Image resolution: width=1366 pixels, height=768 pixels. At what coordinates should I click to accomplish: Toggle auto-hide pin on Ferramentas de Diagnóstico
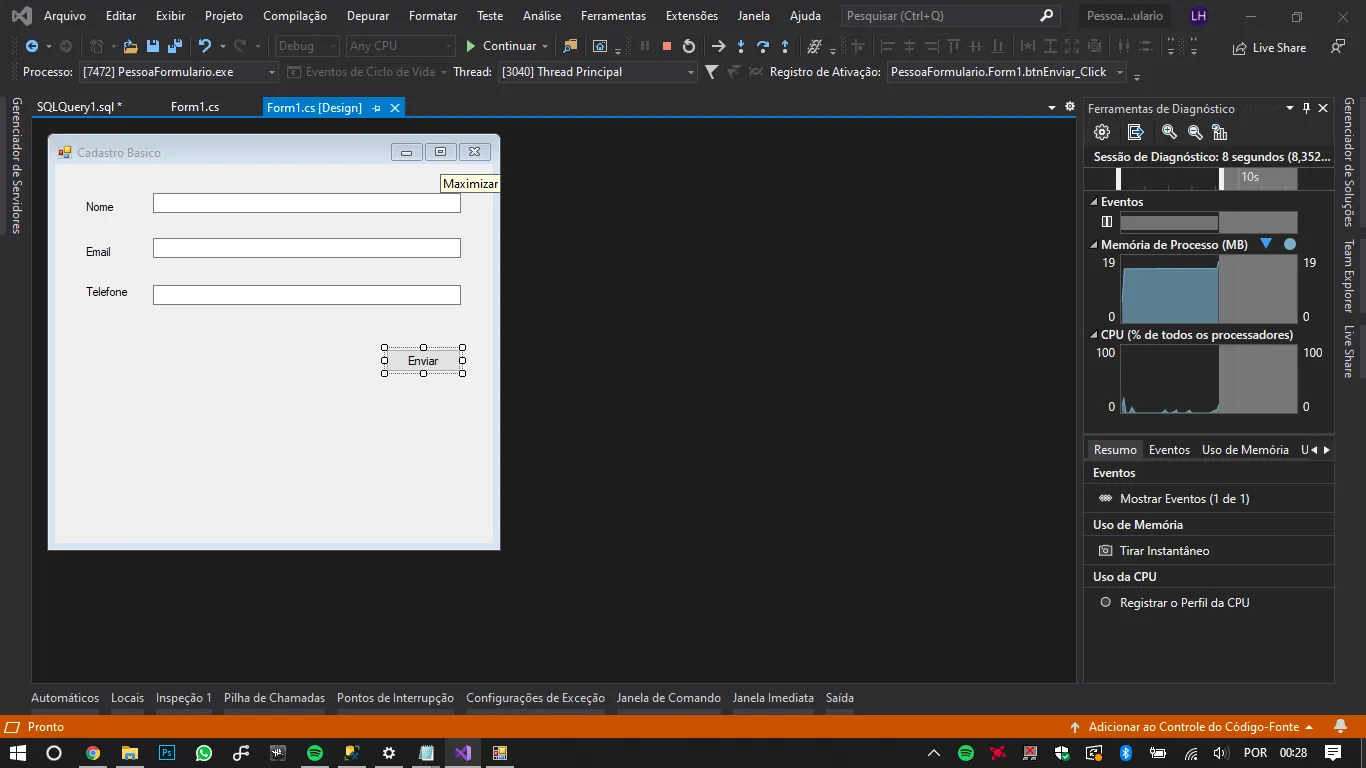(x=1306, y=108)
